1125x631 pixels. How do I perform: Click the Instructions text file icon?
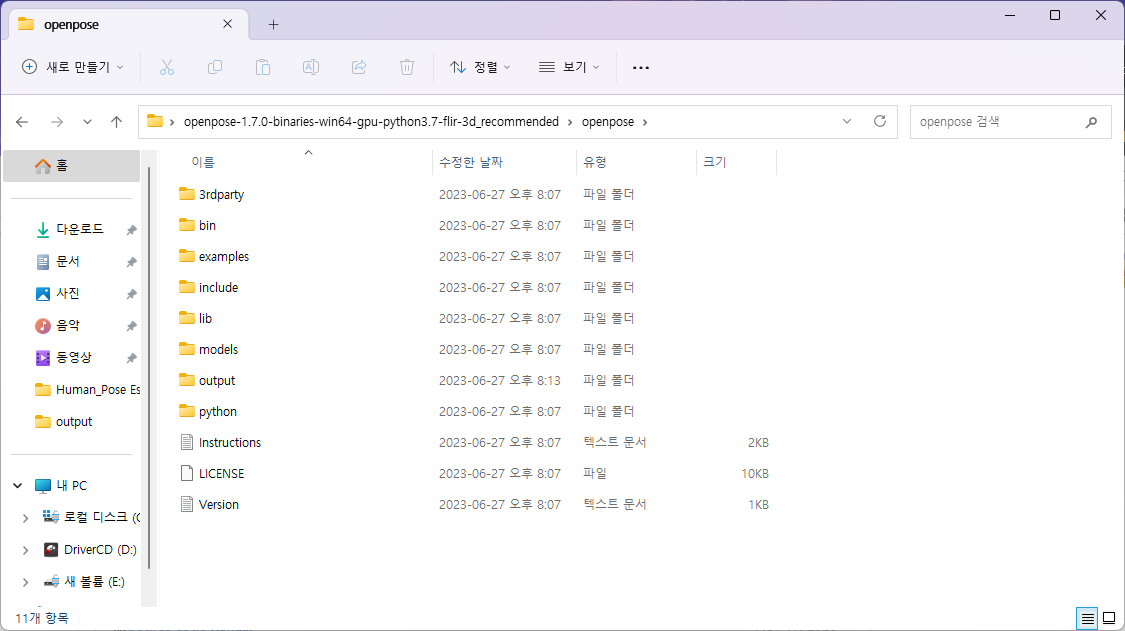point(187,442)
